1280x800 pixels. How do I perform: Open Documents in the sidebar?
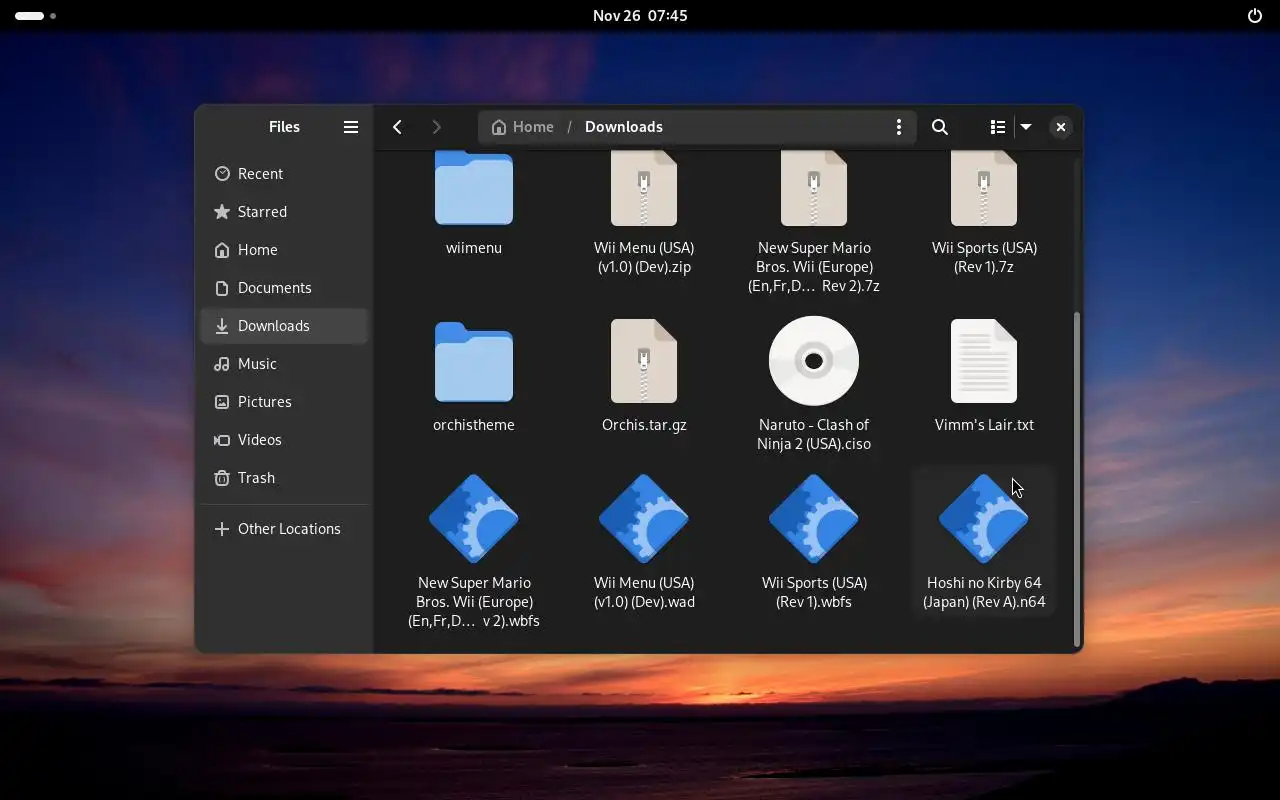click(285, 288)
